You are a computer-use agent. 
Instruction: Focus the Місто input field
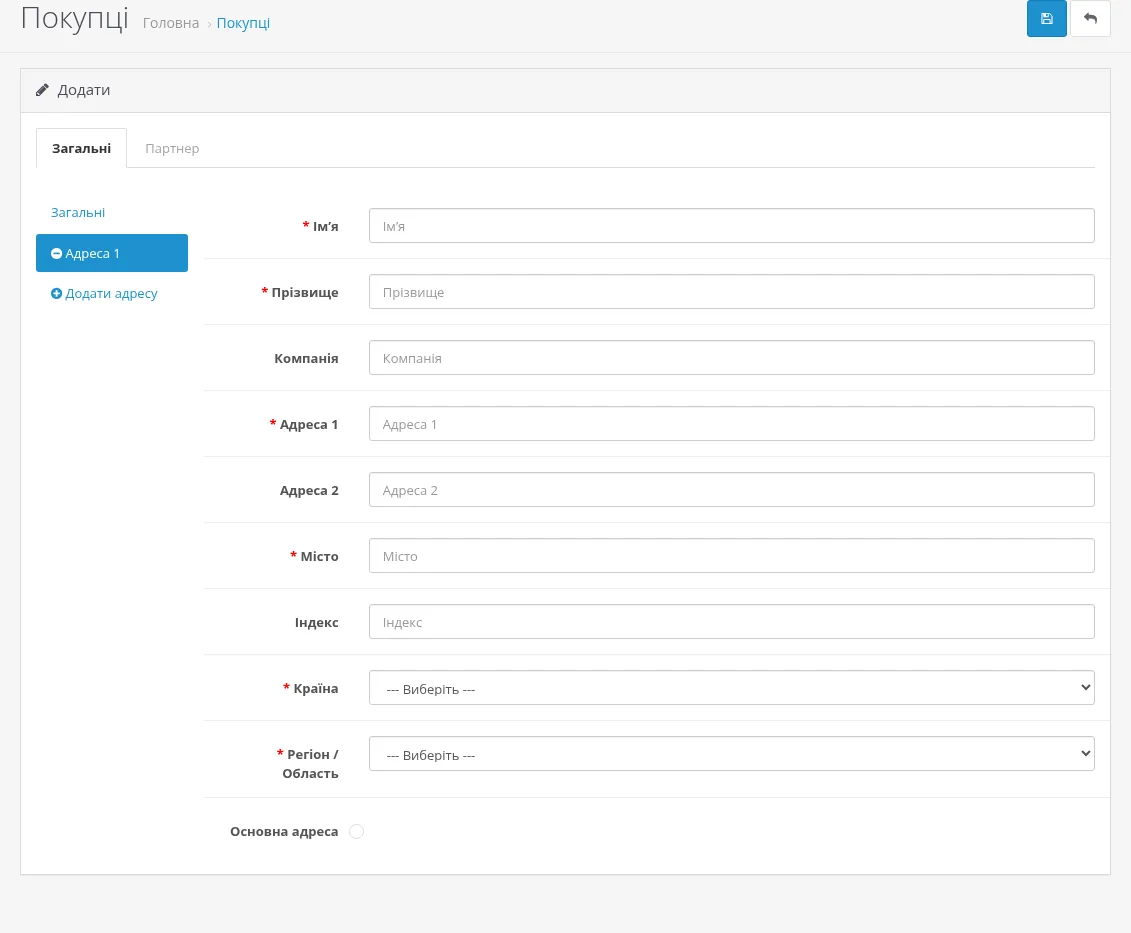pyautogui.click(x=731, y=556)
